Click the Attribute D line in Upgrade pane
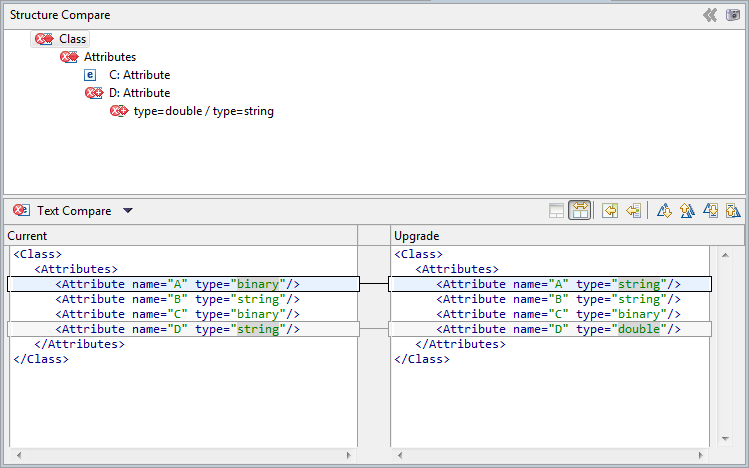This screenshot has height=468, width=749. pos(558,329)
